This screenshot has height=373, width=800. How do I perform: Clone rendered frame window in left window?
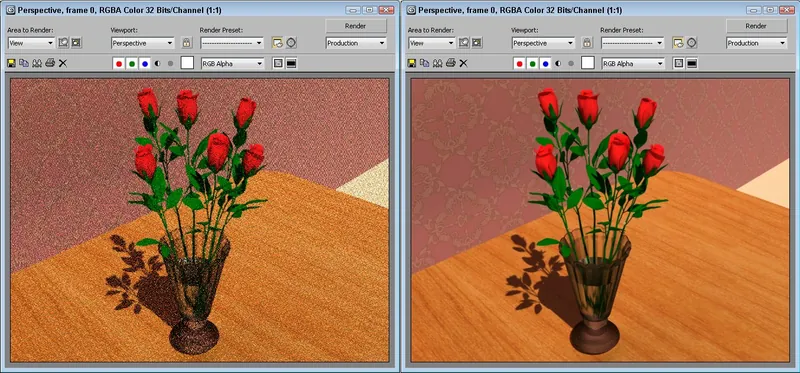pyautogui.click(x=37, y=63)
